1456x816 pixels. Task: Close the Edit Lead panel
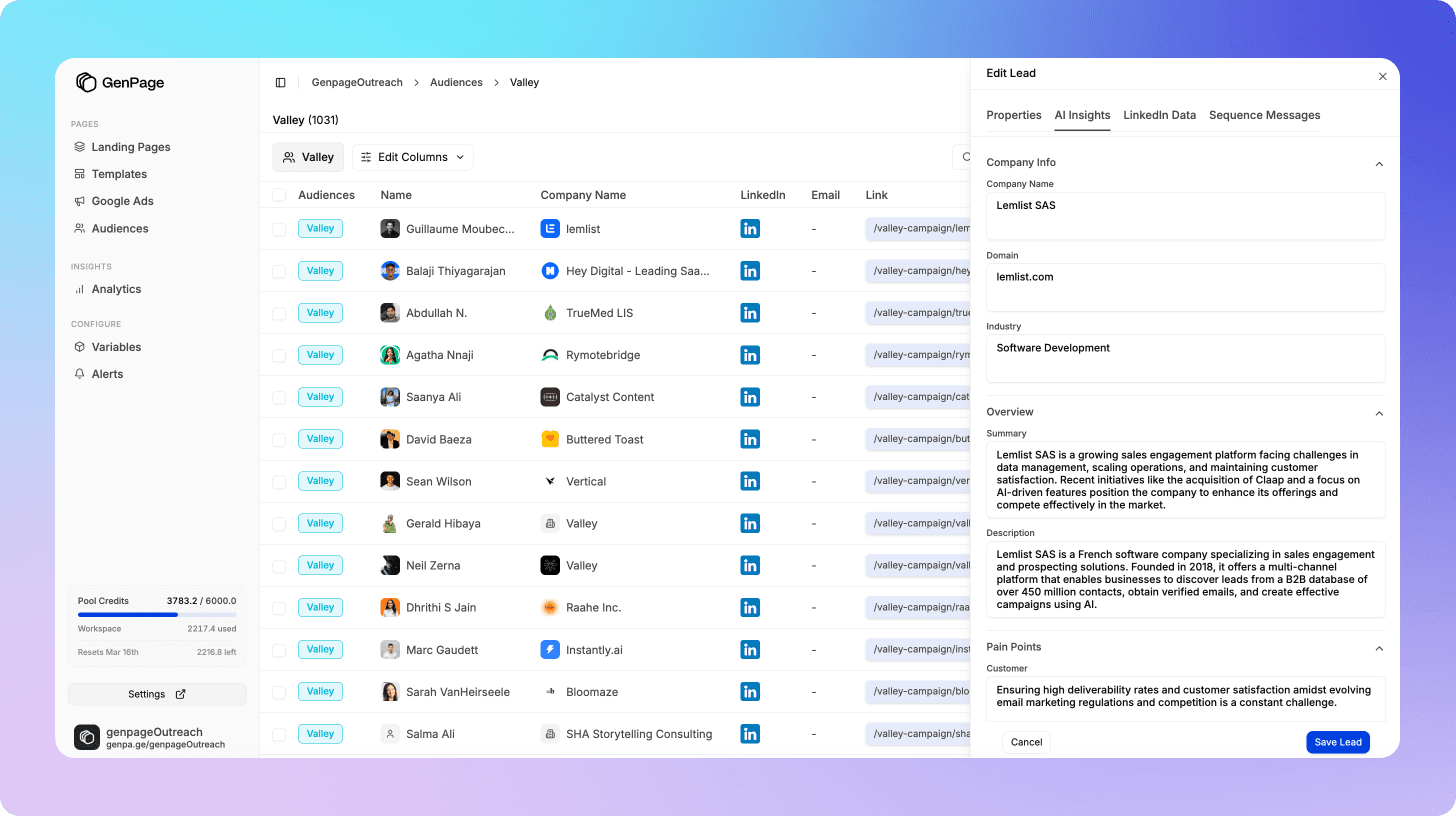coord(1383,76)
